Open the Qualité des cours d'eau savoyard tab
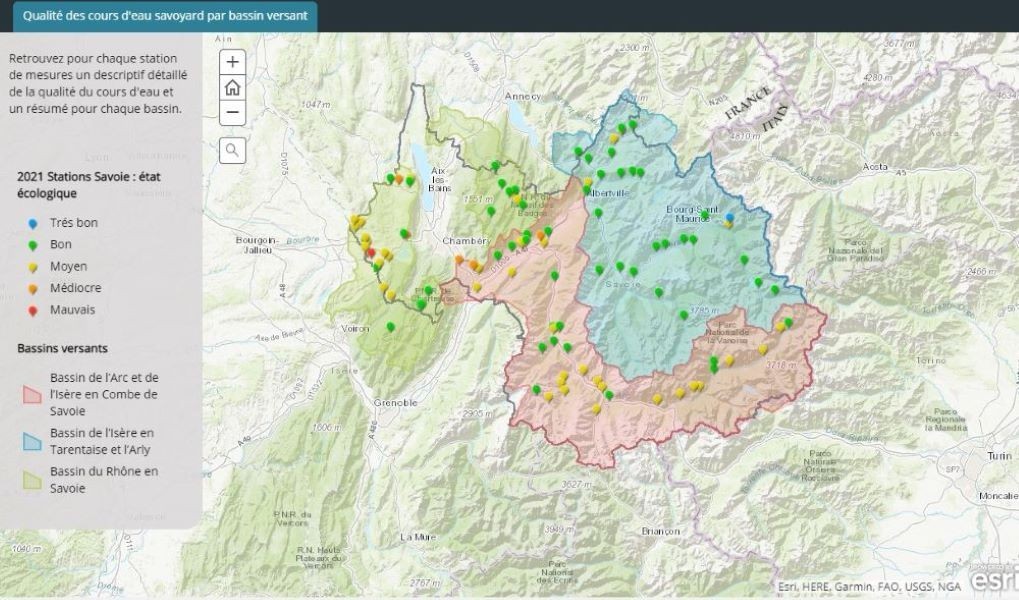 tap(165, 16)
